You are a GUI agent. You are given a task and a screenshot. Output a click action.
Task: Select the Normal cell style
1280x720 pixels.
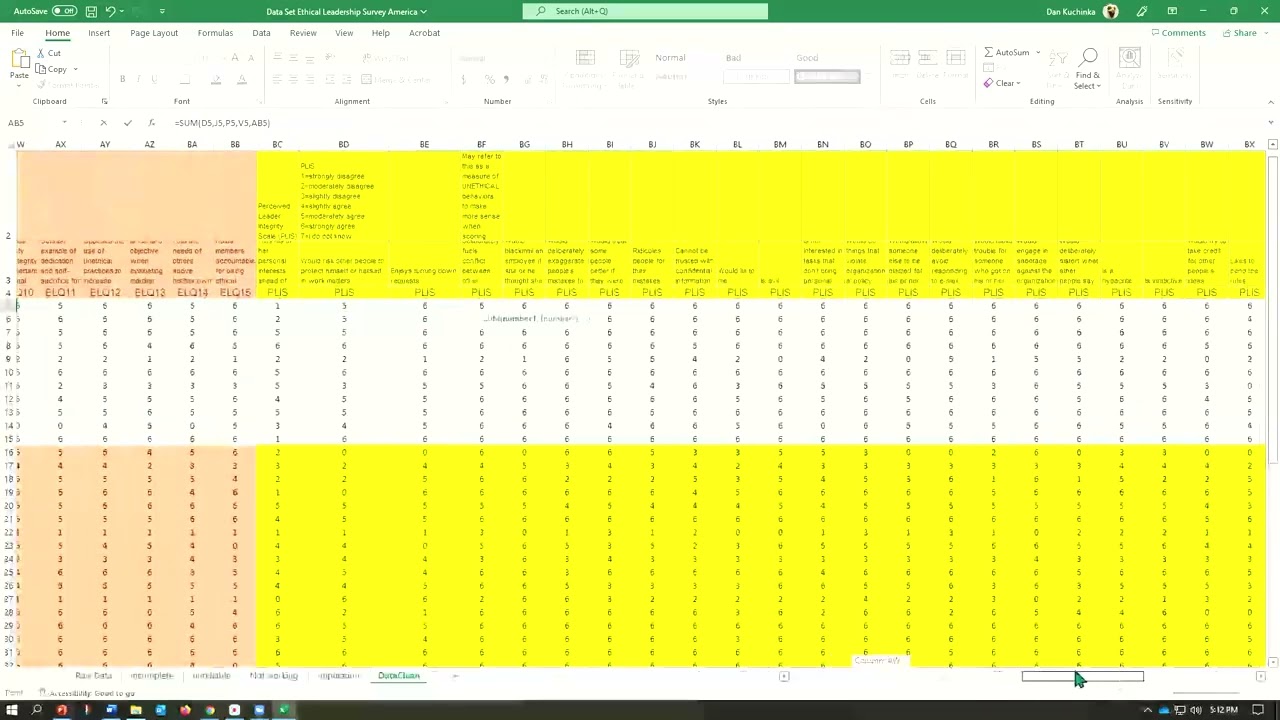pyautogui.click(x=670, y=58)
